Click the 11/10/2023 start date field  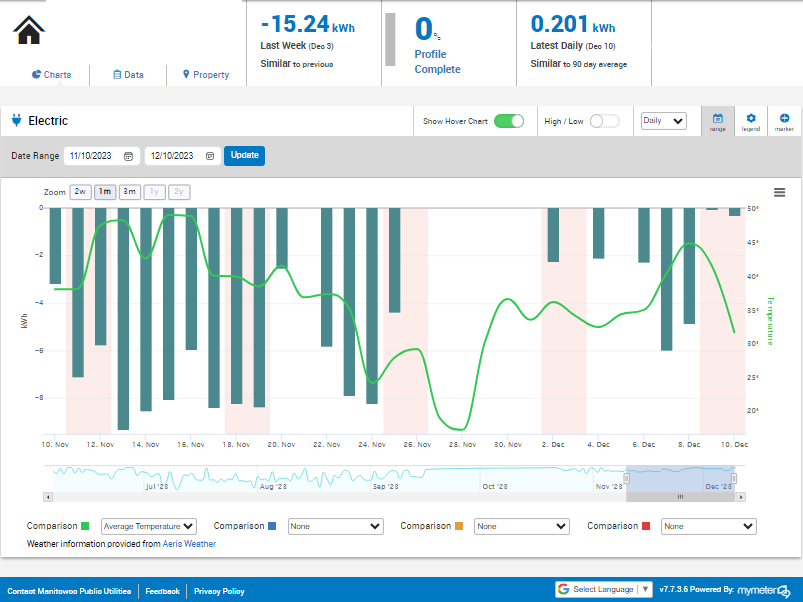[94, 156]
